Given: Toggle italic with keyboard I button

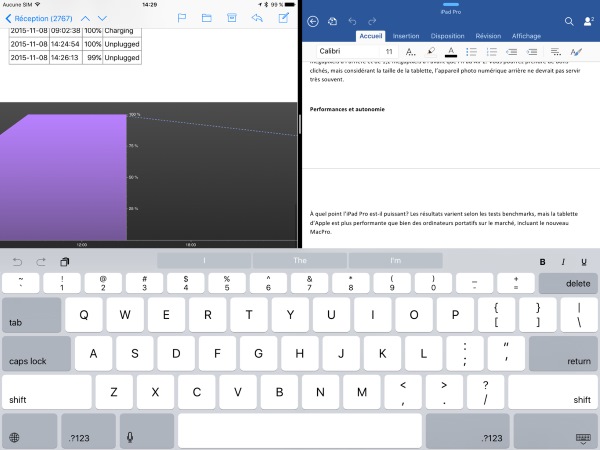Looking at the screenshot, I should [x=563, y=262].
